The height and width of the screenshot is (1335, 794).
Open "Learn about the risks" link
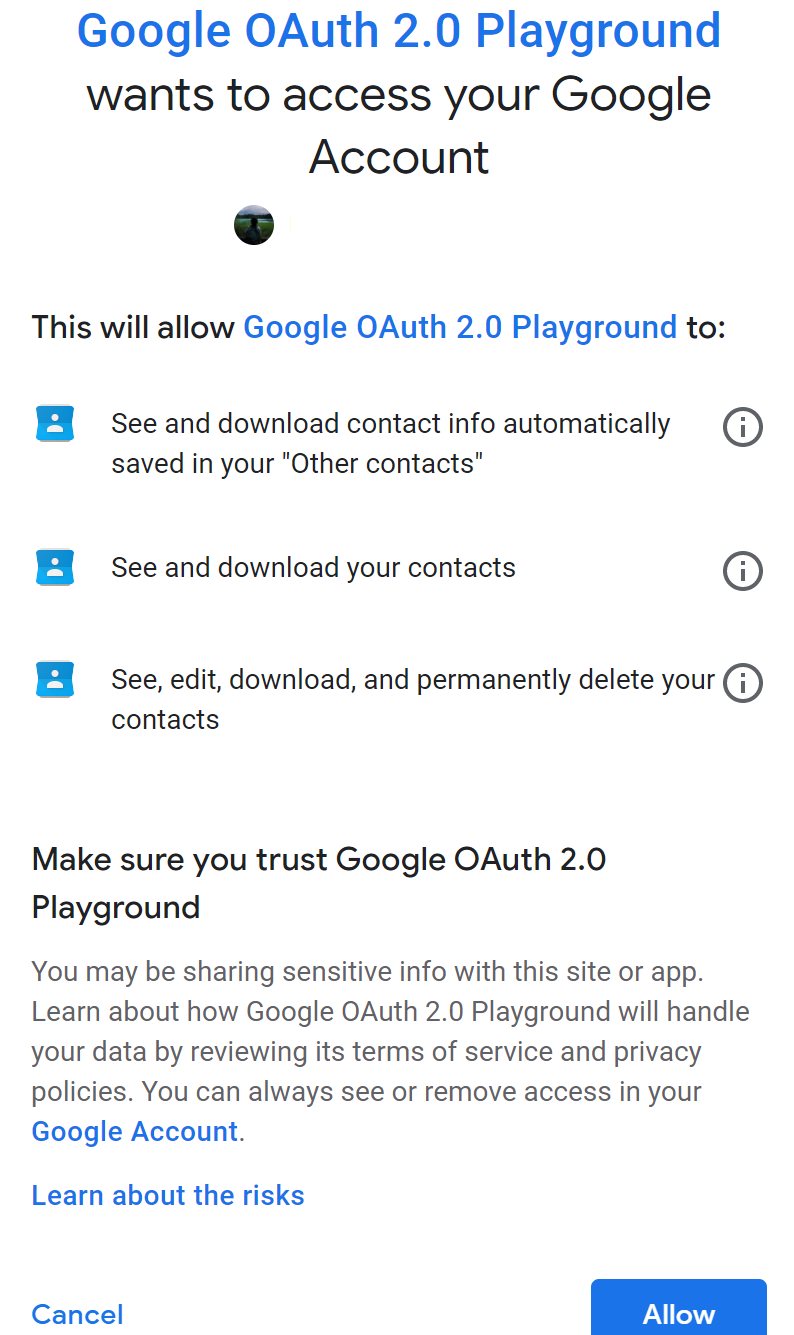[168, 1195]
